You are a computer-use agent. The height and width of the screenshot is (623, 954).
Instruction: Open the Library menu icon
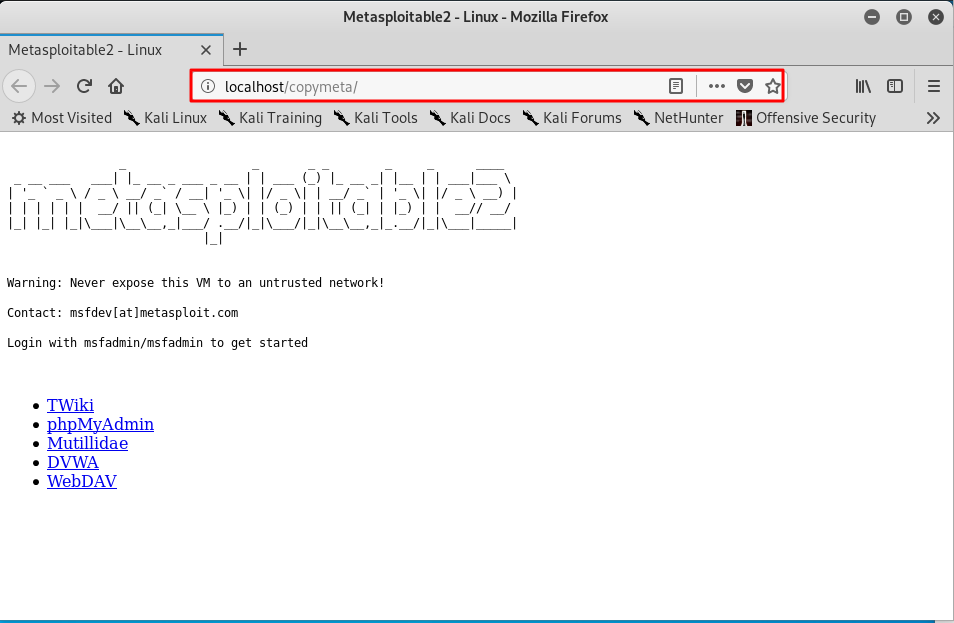coord(863,86)
